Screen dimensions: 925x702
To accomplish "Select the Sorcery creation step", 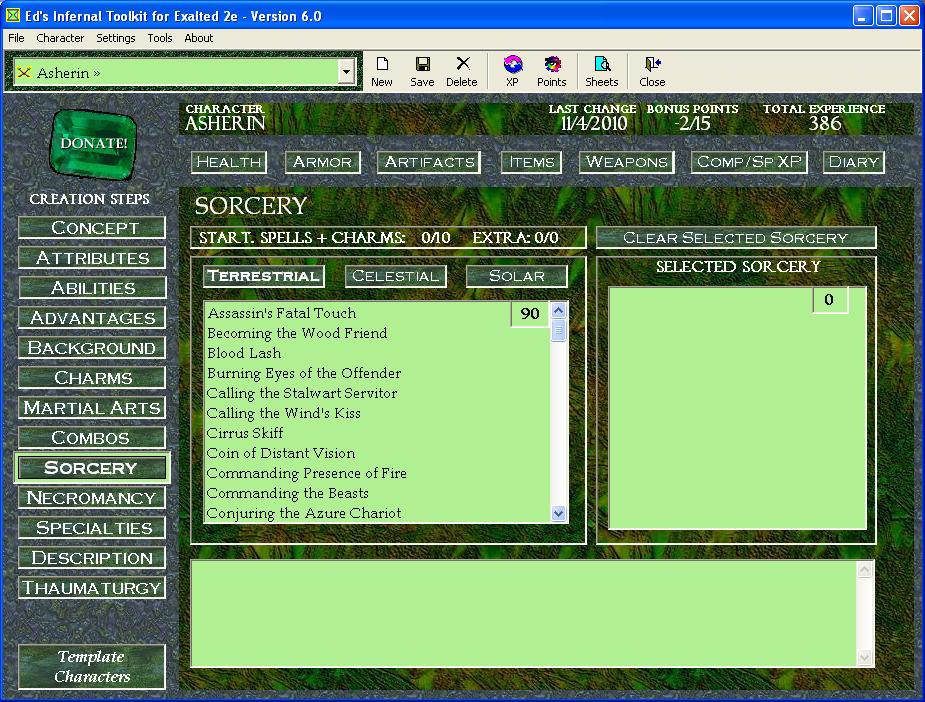I will click(92, 468).
